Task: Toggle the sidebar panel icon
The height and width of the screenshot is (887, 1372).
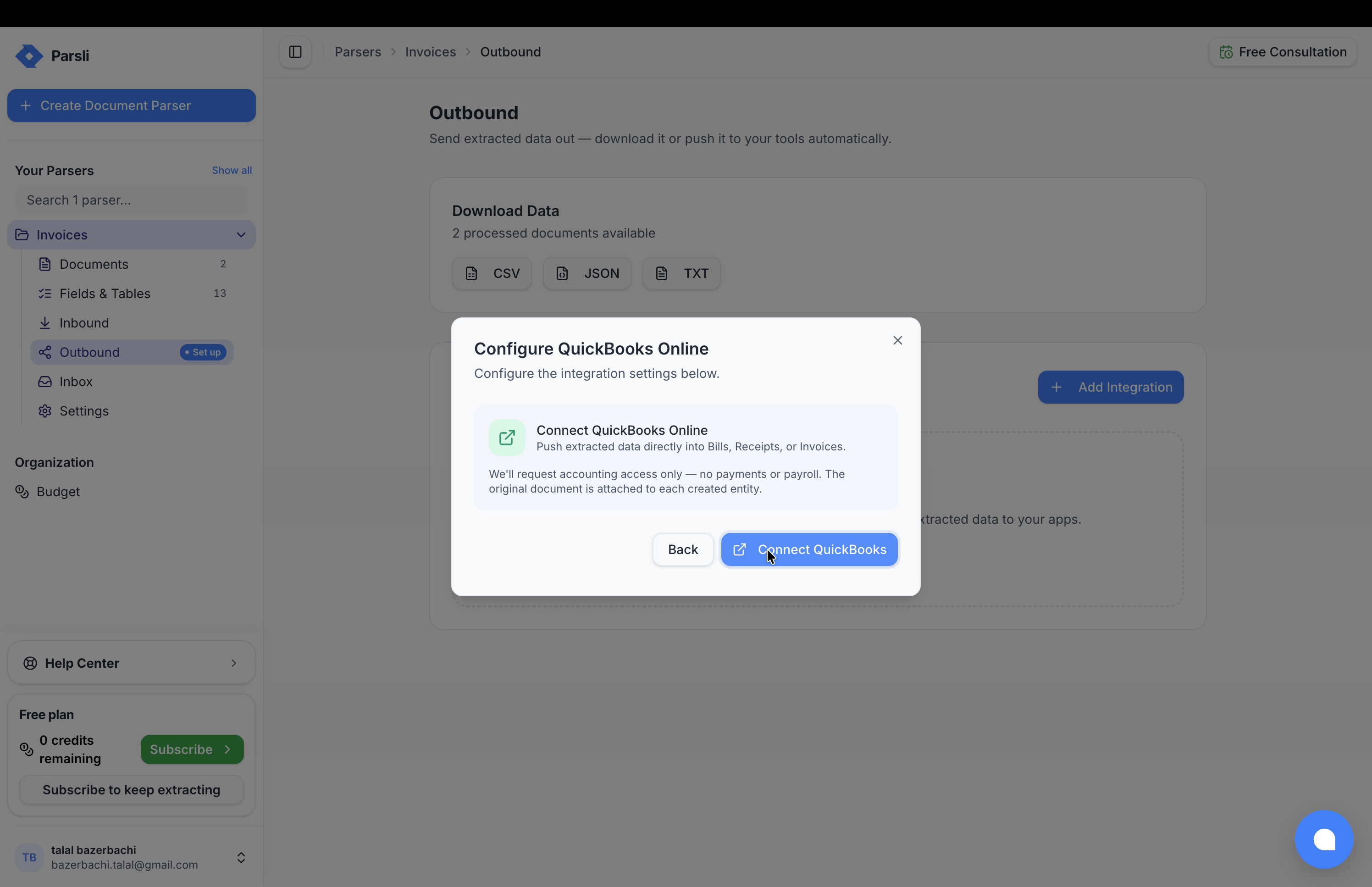Action: pyautogui.click(x=295, y=52)
